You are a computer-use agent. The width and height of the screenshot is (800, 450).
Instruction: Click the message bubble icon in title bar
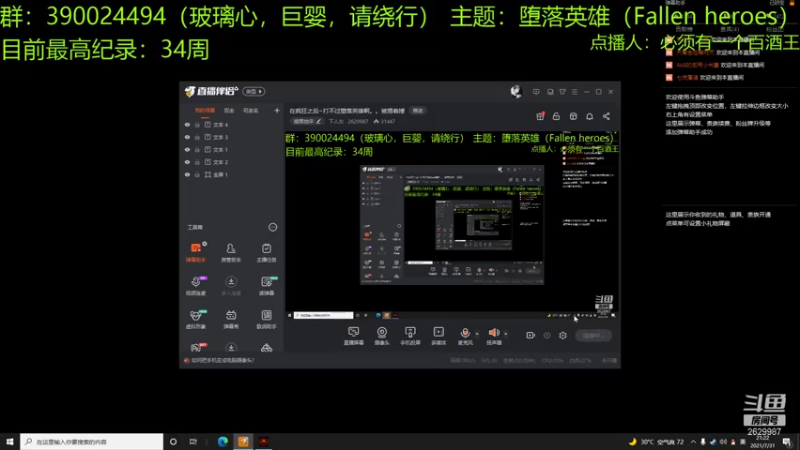point(536,92)
